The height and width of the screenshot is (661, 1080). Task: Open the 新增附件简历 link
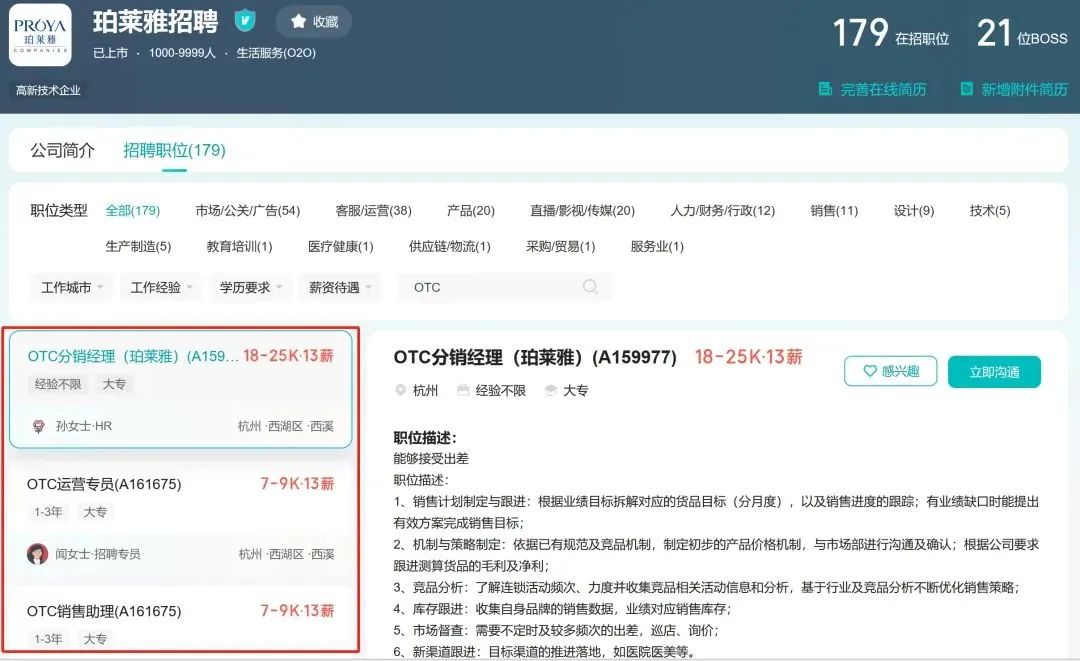click(x=1024, y=89)
